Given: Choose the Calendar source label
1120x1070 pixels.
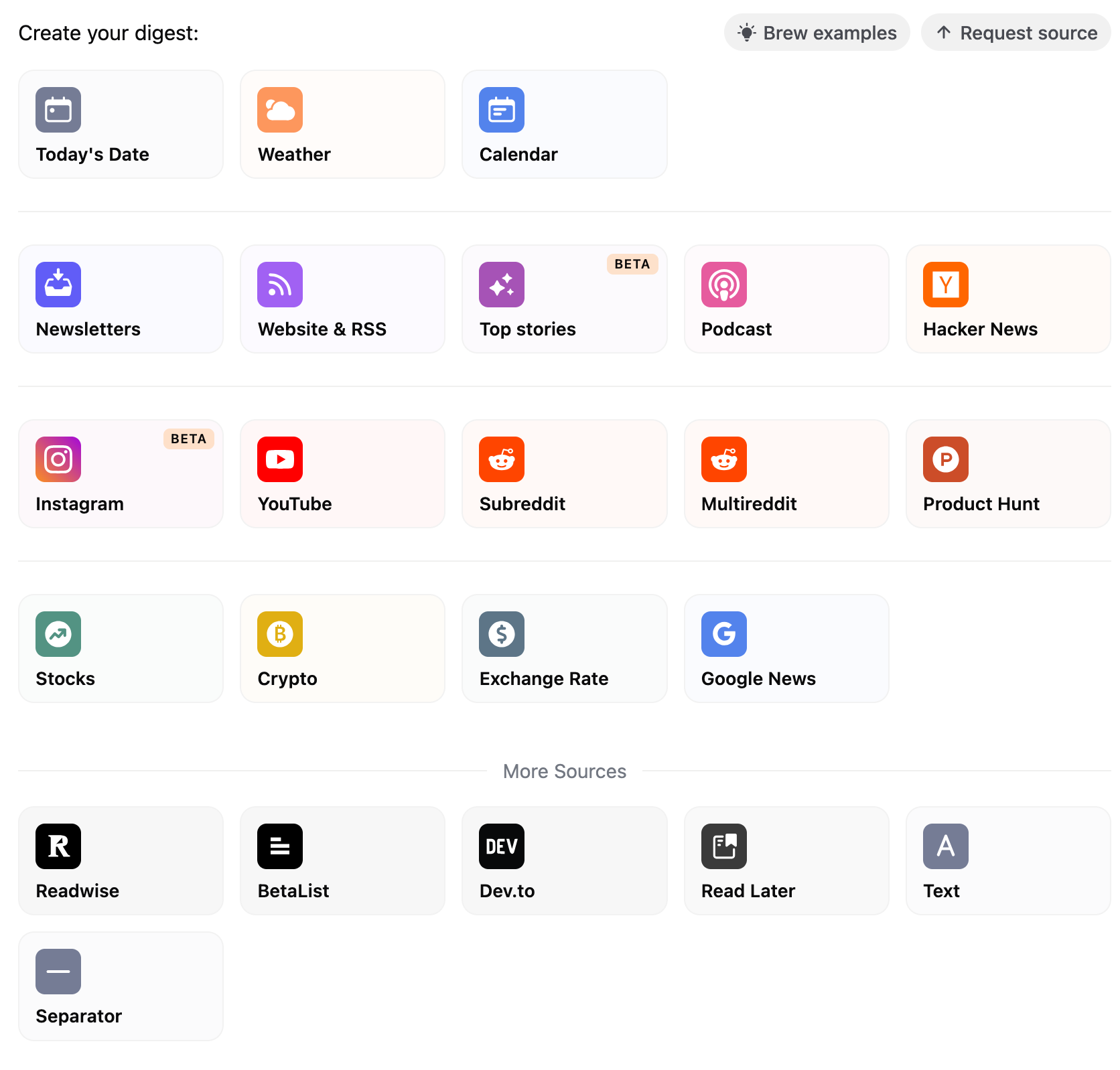Looking at the screenshot, I should coord(518,155).
